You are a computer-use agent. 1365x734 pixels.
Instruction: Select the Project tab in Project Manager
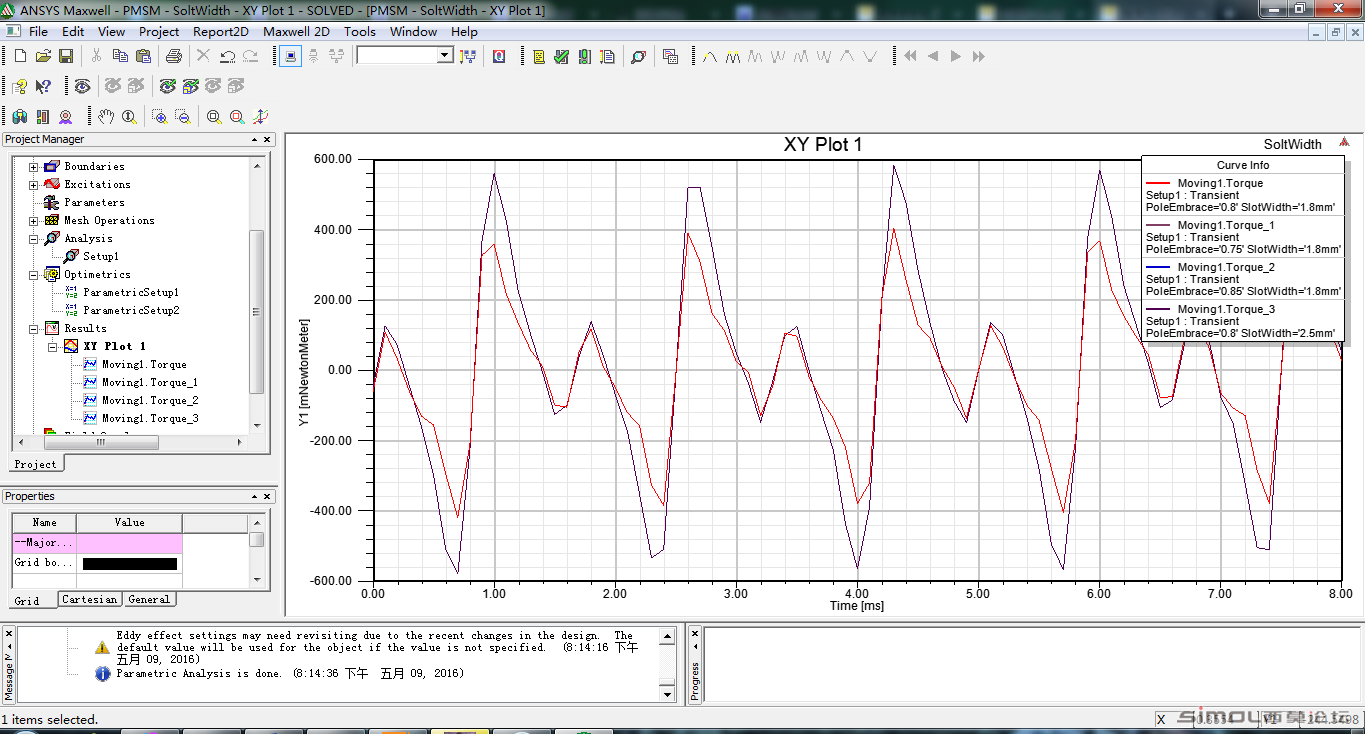(x=35, y=464)
